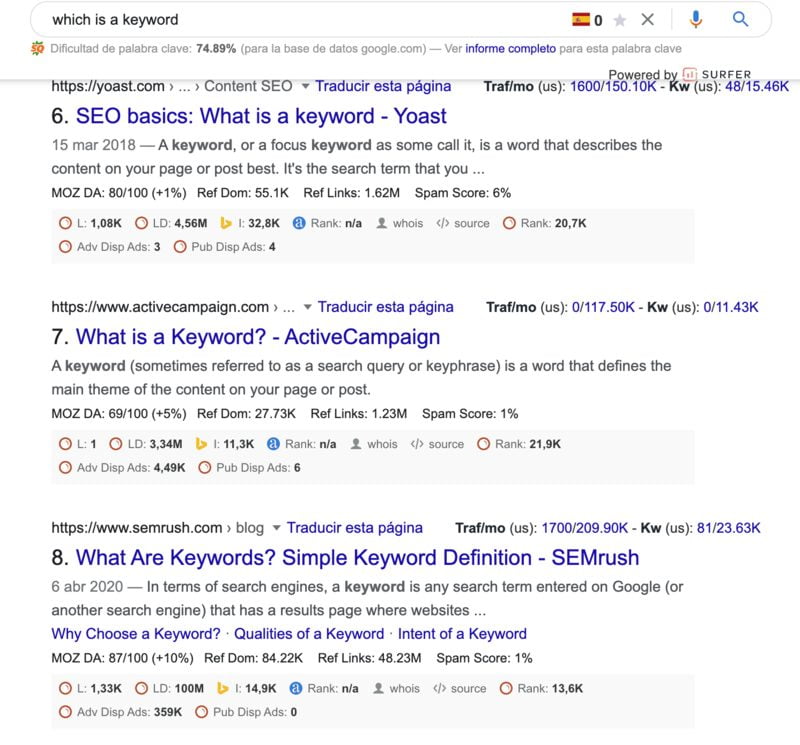Translate the ActiveCampaign result page
Screen dimensions: 800x745
(x=385, y=307)
